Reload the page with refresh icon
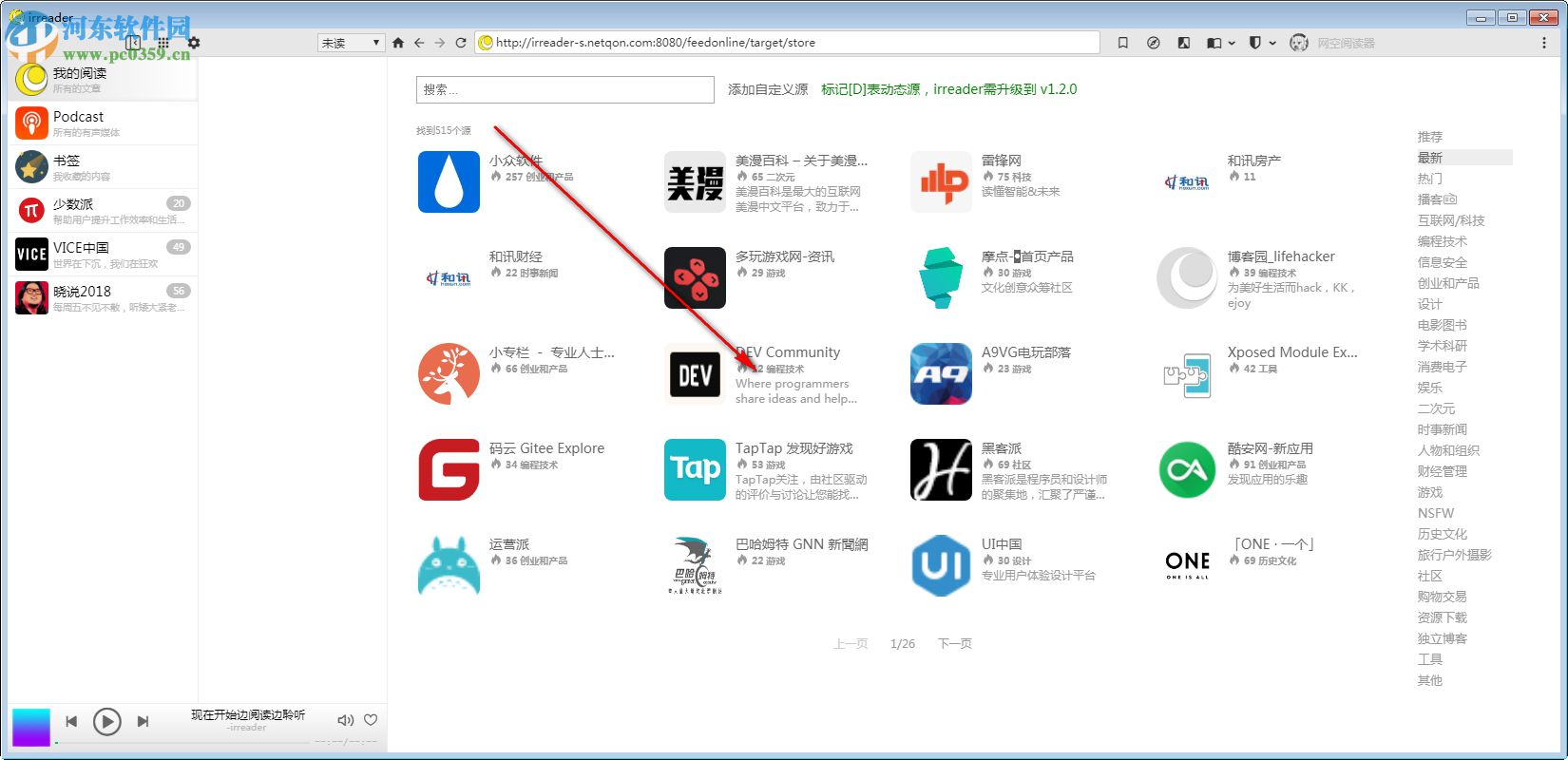Screen dimensions: 1568x760 (x=461, y=43)
